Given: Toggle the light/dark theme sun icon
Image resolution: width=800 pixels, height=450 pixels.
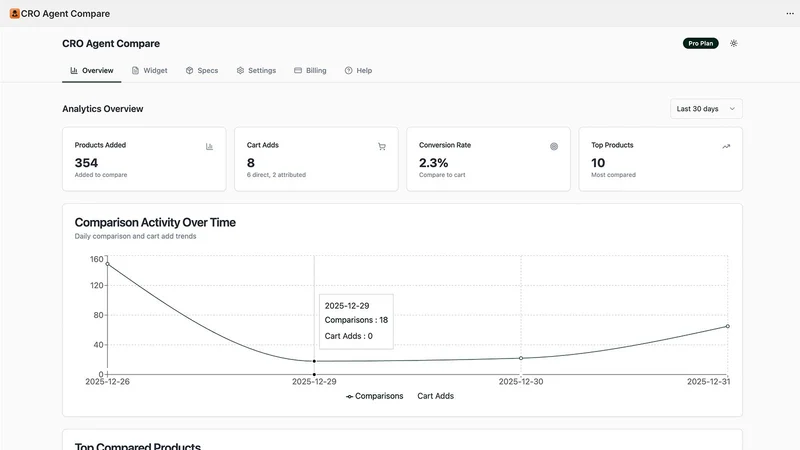Looking at the screenshot, I should click(x=734, y=43).
